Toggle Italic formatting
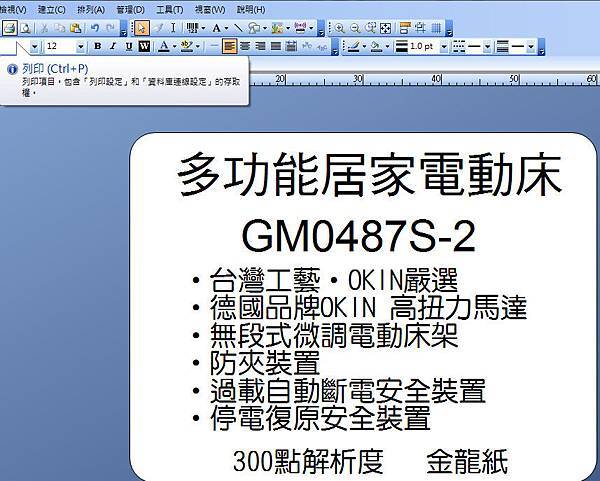The width and height of the screenshot is (600, 481). (x=113, y=47)
